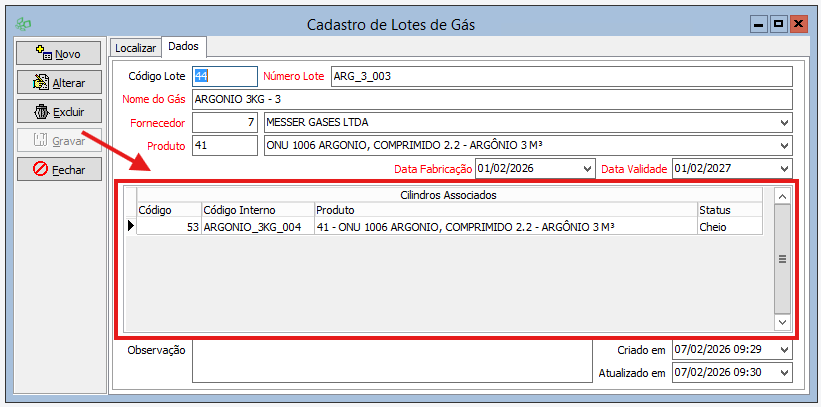This screenshot has width=821, height=407.
Task: Select the Dados tab
Action: point(183,46)
